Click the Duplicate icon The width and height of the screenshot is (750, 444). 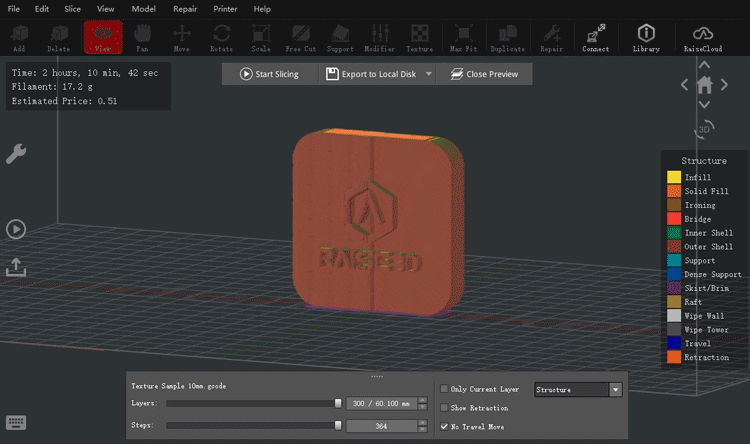click(x=507, y=38)
